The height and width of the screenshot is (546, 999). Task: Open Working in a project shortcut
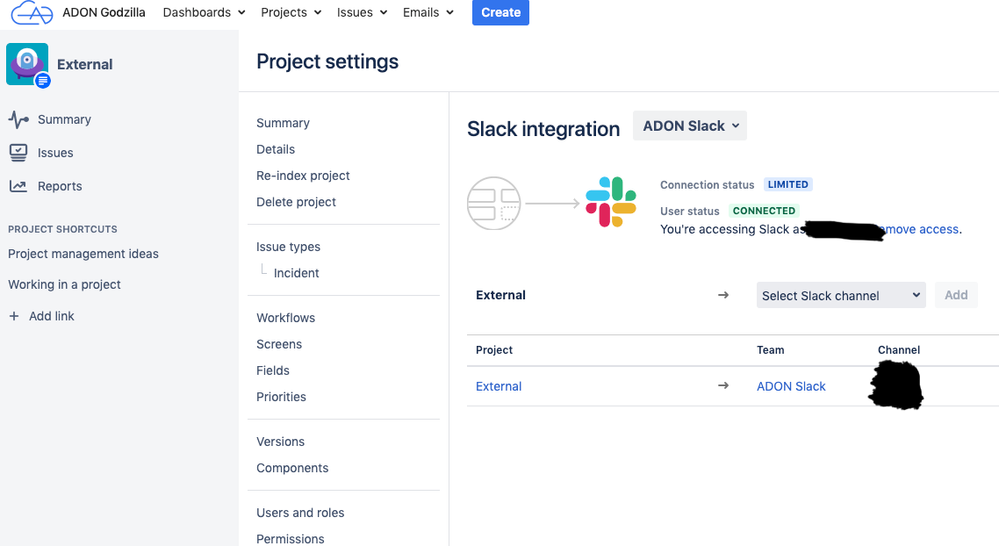coord(64,284)
